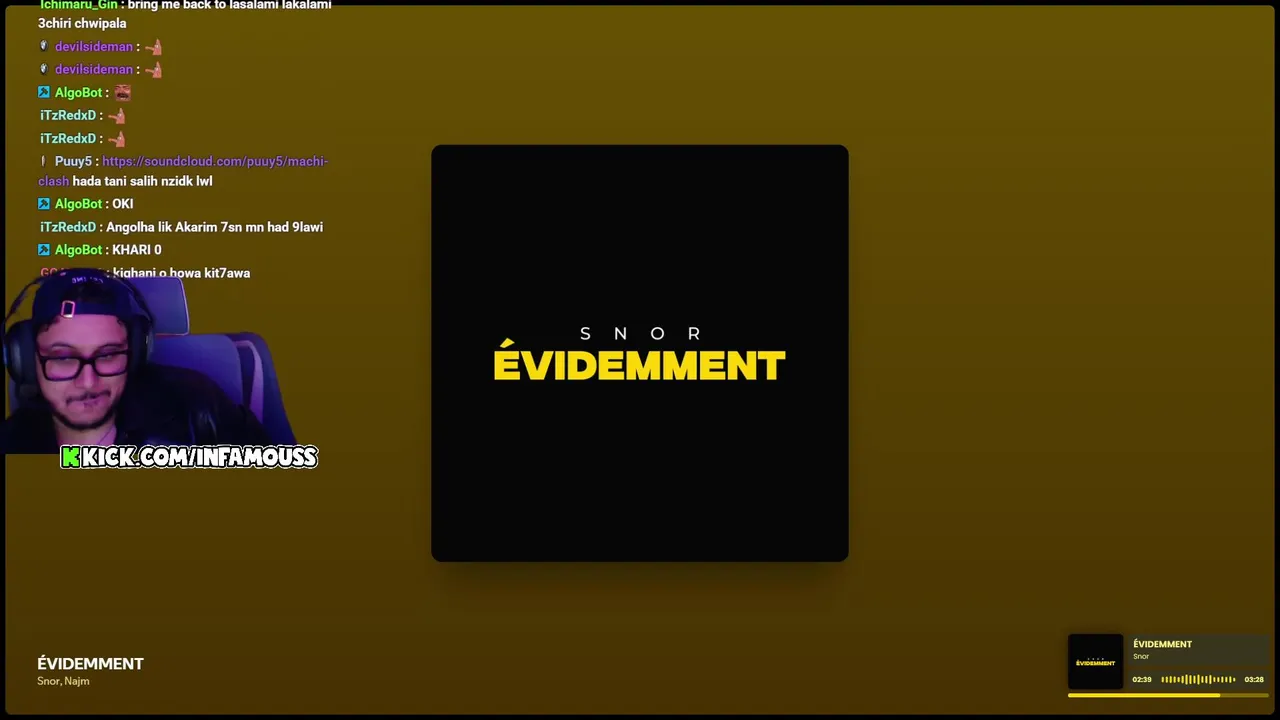Click the AlgoBot username on 'KHARI 0' message
This screenshot has width=1280, height=720.
[78, 250]
